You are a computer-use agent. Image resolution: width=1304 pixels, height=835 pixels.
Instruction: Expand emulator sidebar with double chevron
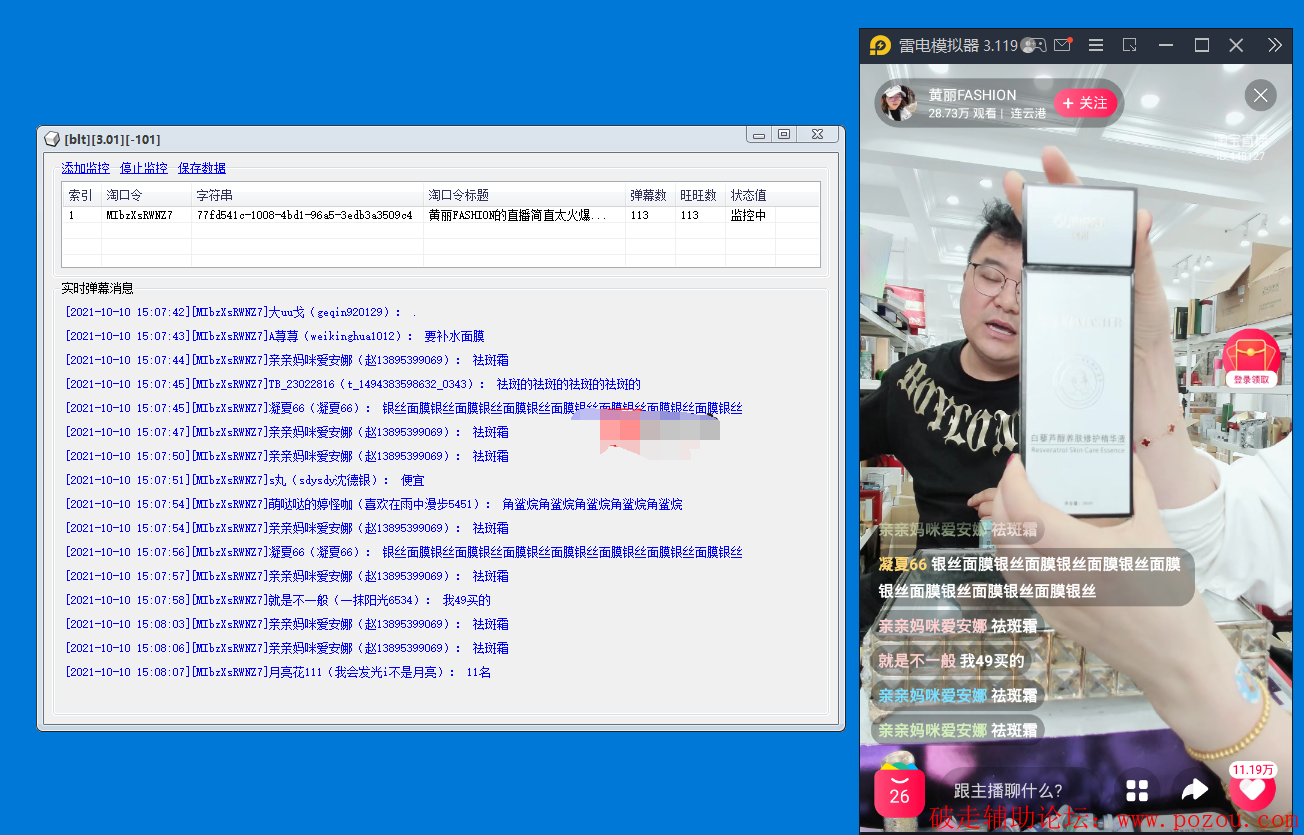1274,45
